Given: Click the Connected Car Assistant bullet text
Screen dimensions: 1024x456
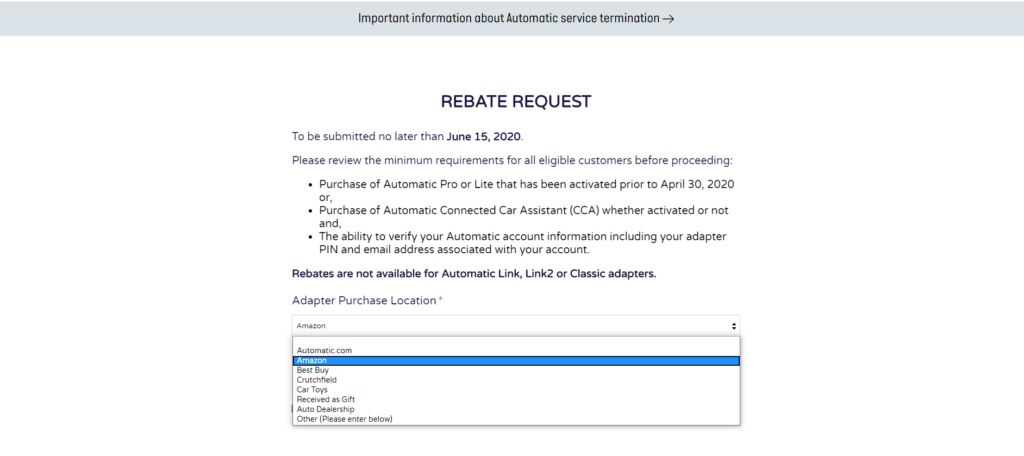Looking at the screenshot, I should point(524,216).
